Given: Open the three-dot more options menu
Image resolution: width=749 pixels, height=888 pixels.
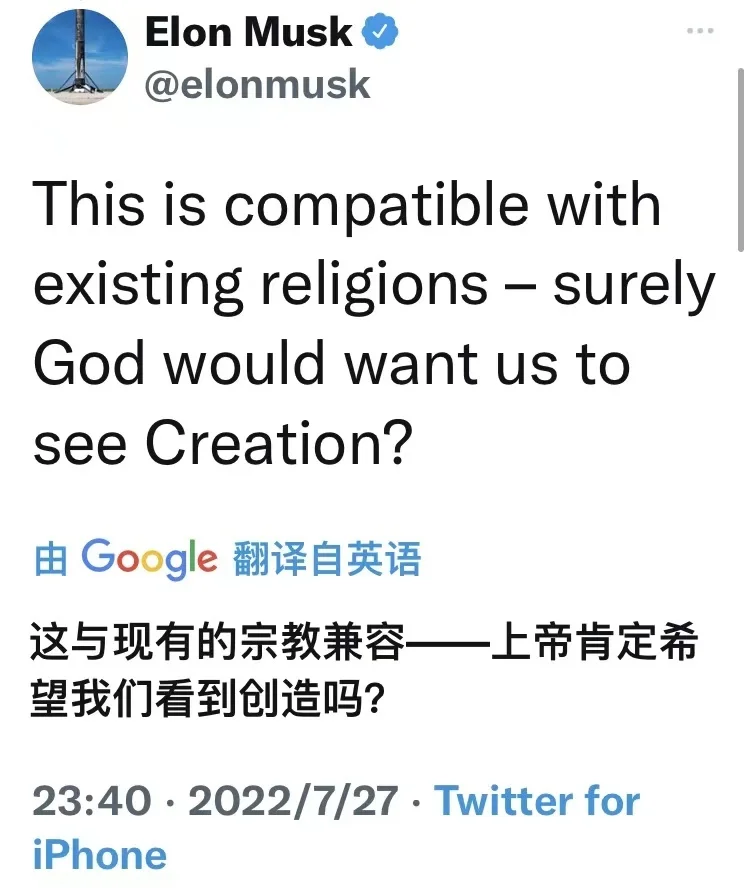Looking at the screenshot, I should point(699,32).
